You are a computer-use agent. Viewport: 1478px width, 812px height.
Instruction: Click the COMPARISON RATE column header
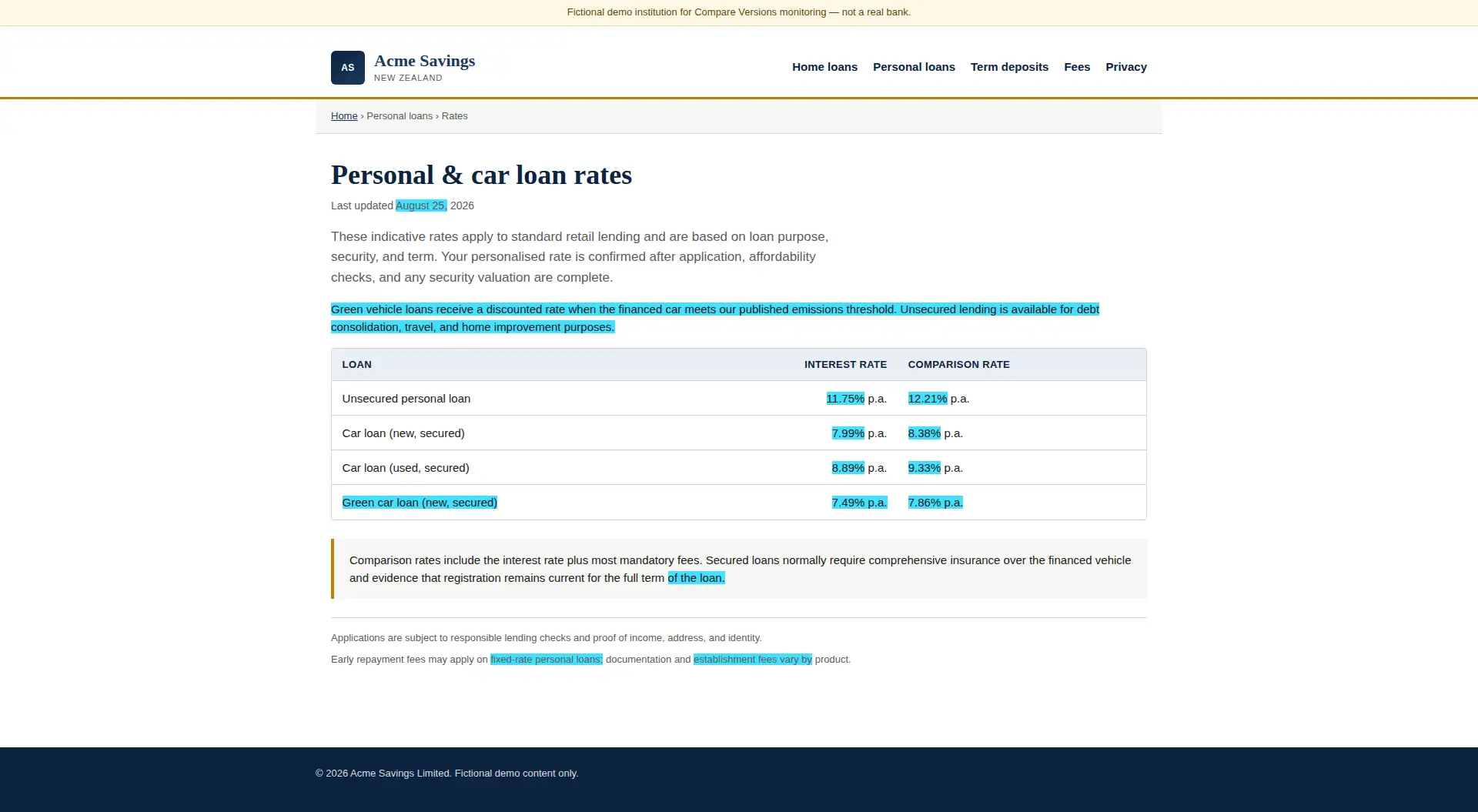tap(958, 365)
